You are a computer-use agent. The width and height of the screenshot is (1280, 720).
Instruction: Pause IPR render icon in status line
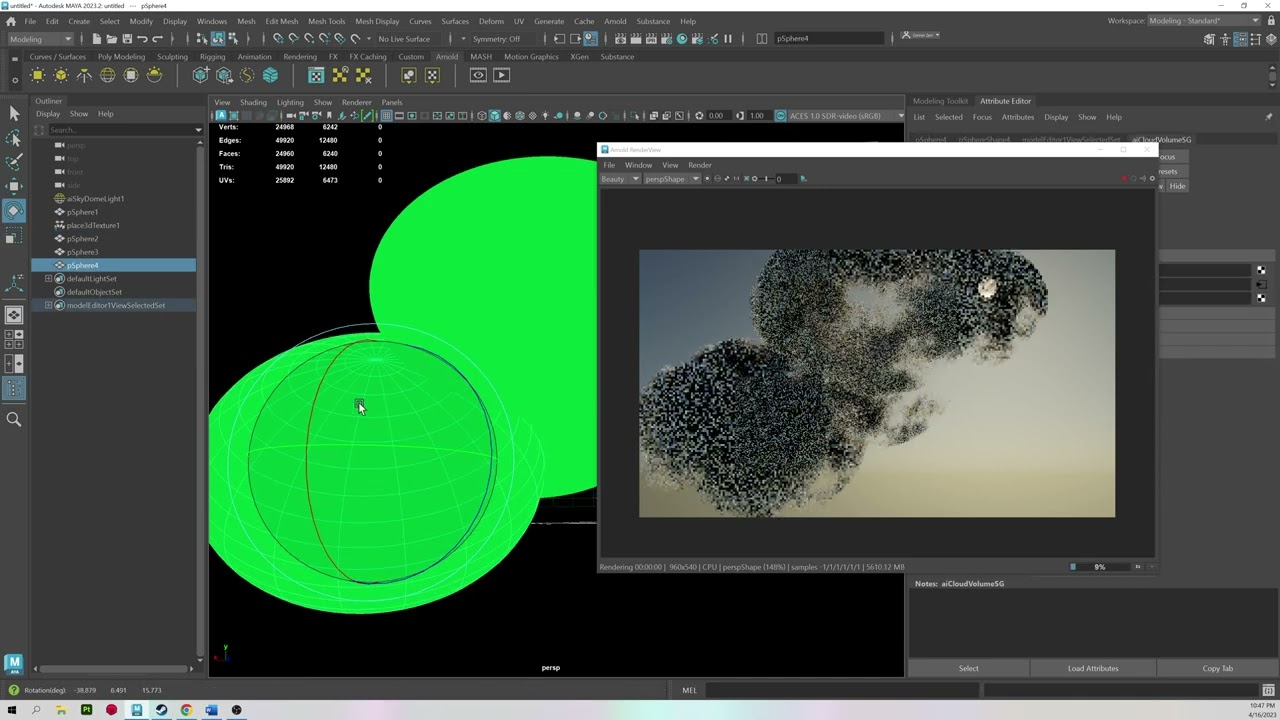pyautogui.click(x=727, y=39)
